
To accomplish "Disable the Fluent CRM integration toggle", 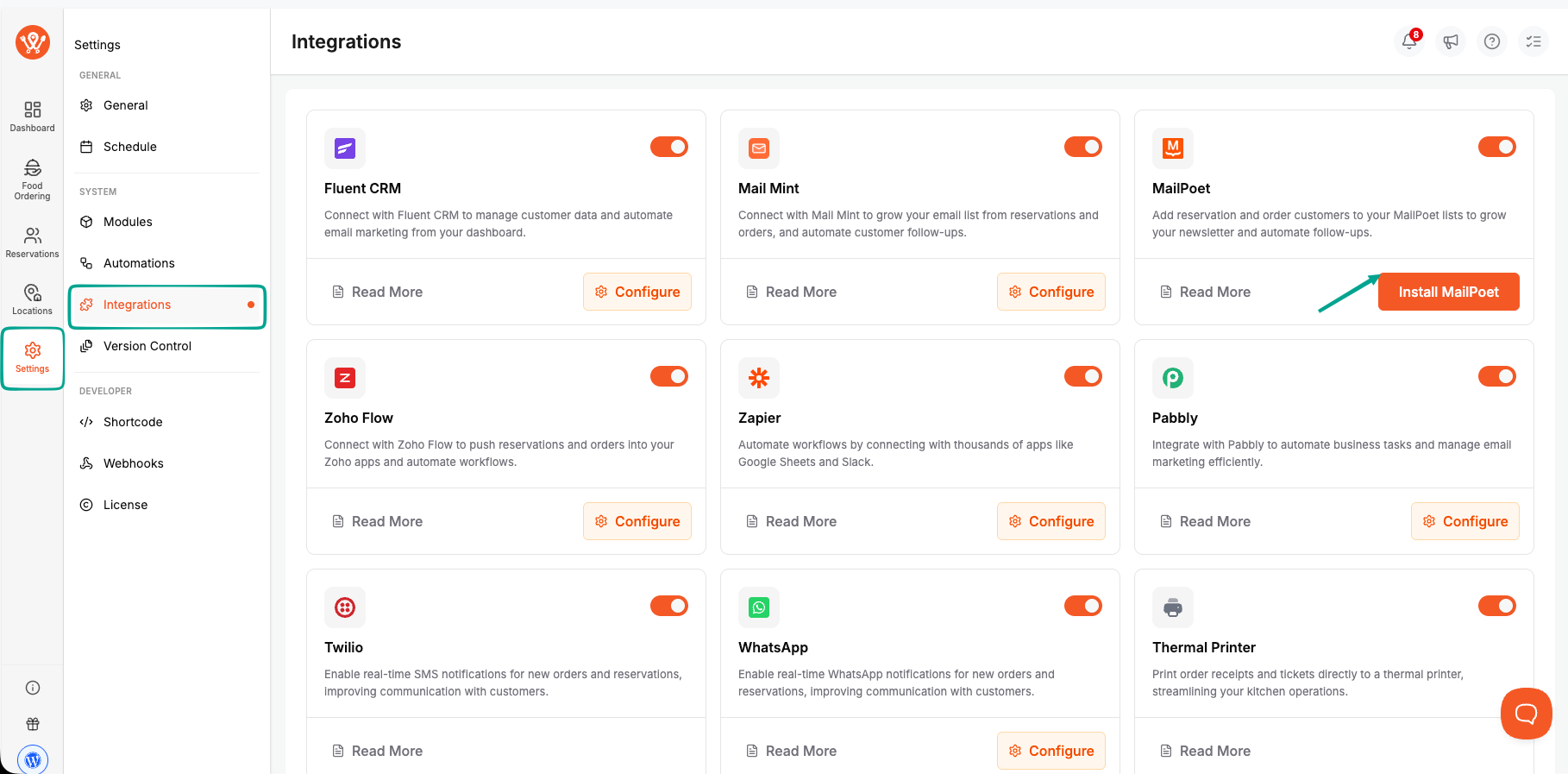I will pyautogui.click(x=669, y=147).
